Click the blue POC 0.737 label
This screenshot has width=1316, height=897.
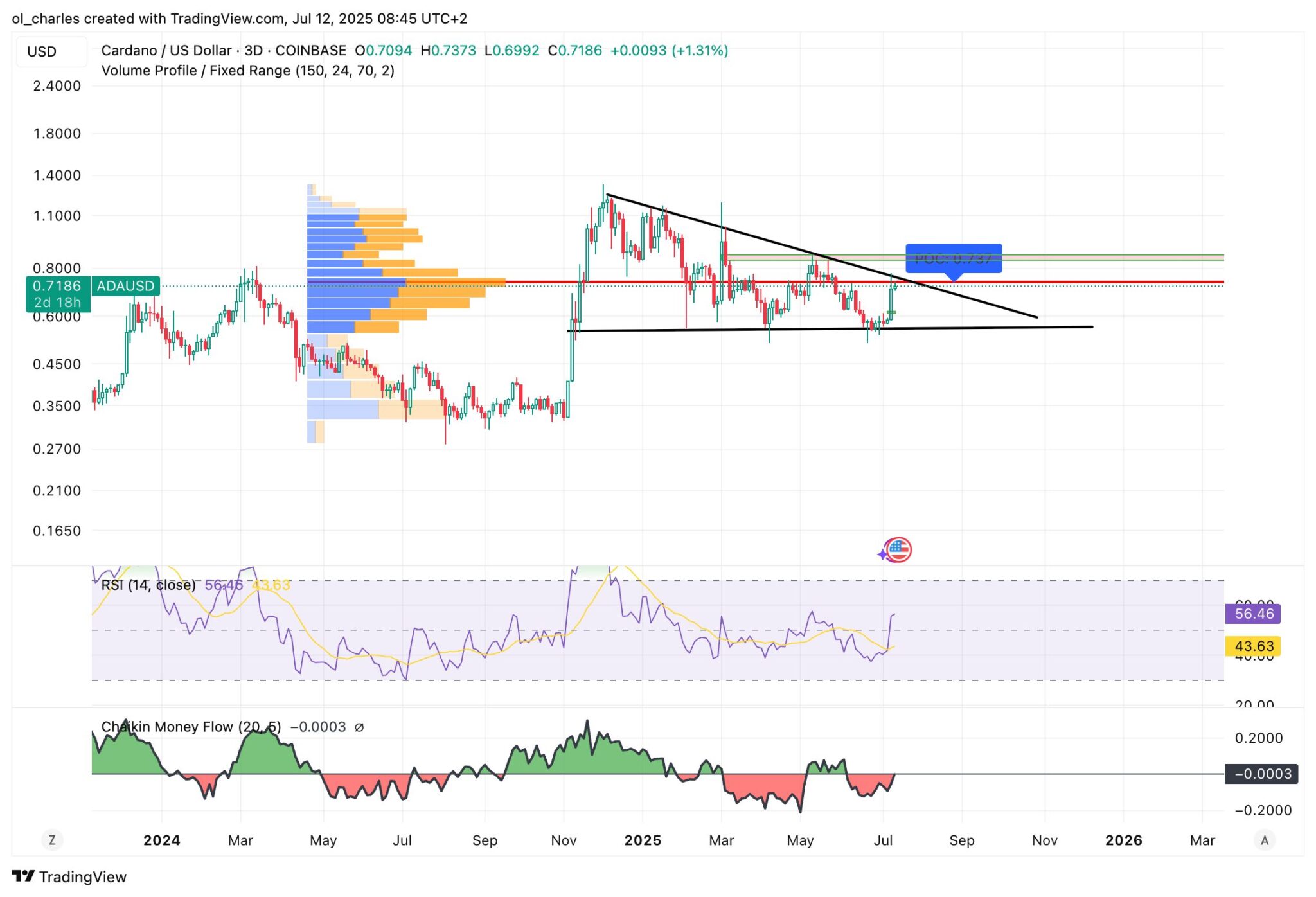953,258
